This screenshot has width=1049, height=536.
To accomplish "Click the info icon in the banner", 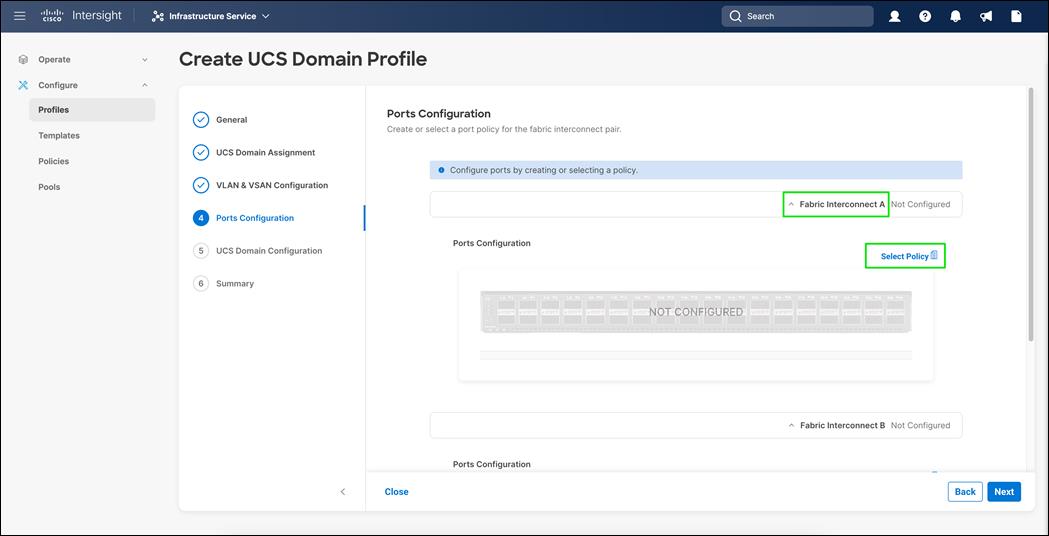I will (x=441, y=170).
